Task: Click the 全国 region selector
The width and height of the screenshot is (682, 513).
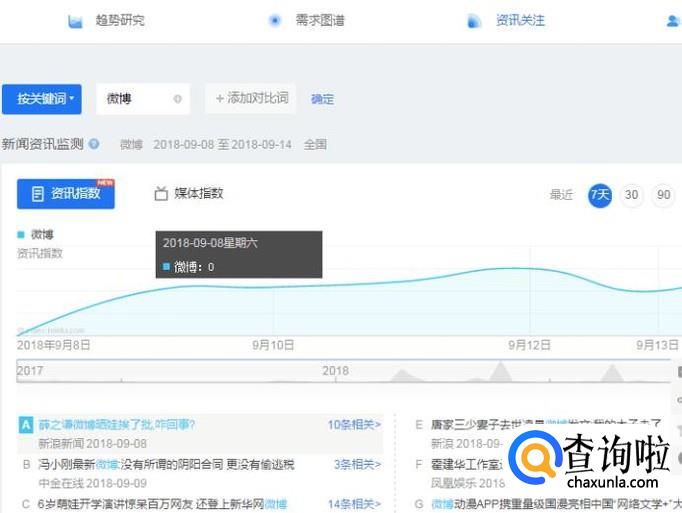Action: [x=315, y=144]
